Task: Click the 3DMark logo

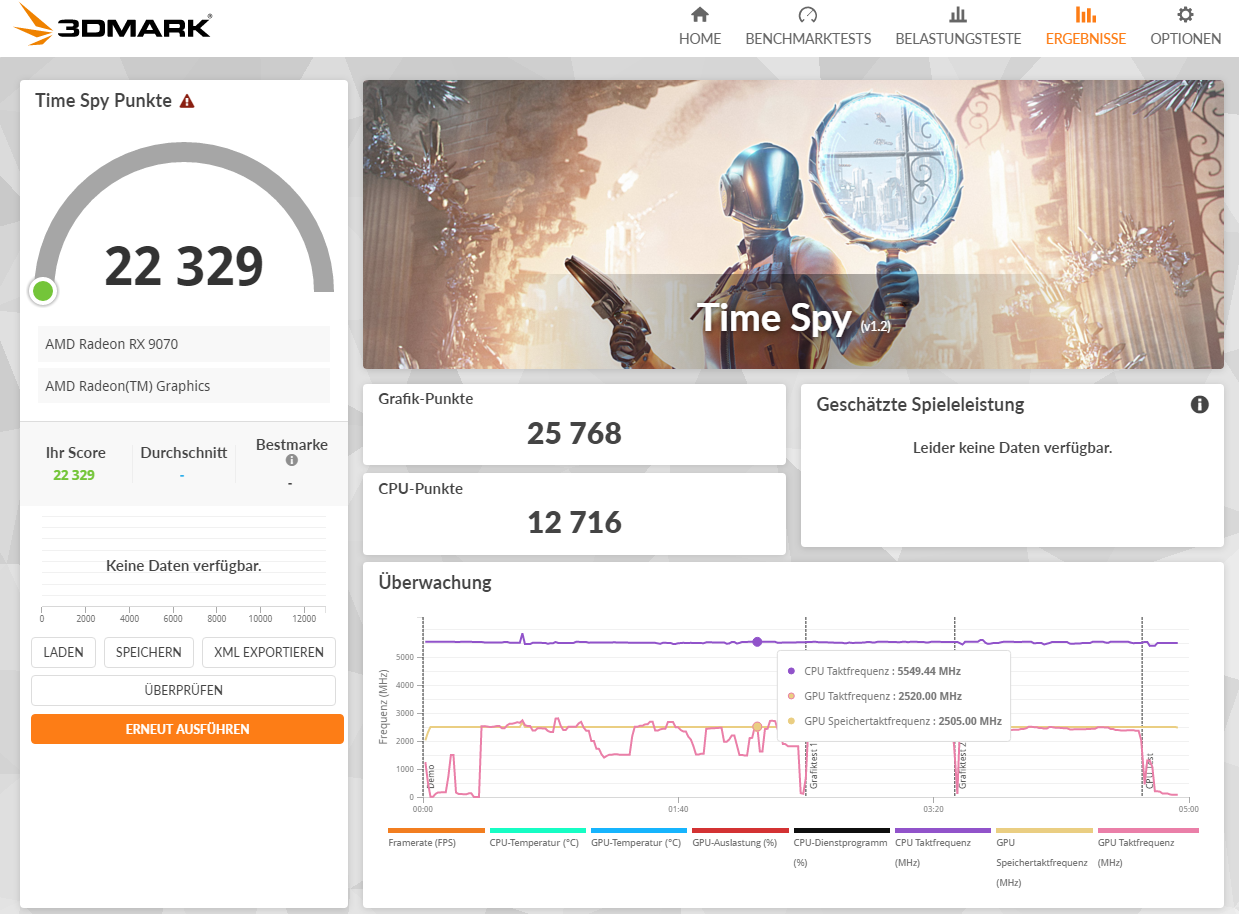Action: (x=114, y=24)
